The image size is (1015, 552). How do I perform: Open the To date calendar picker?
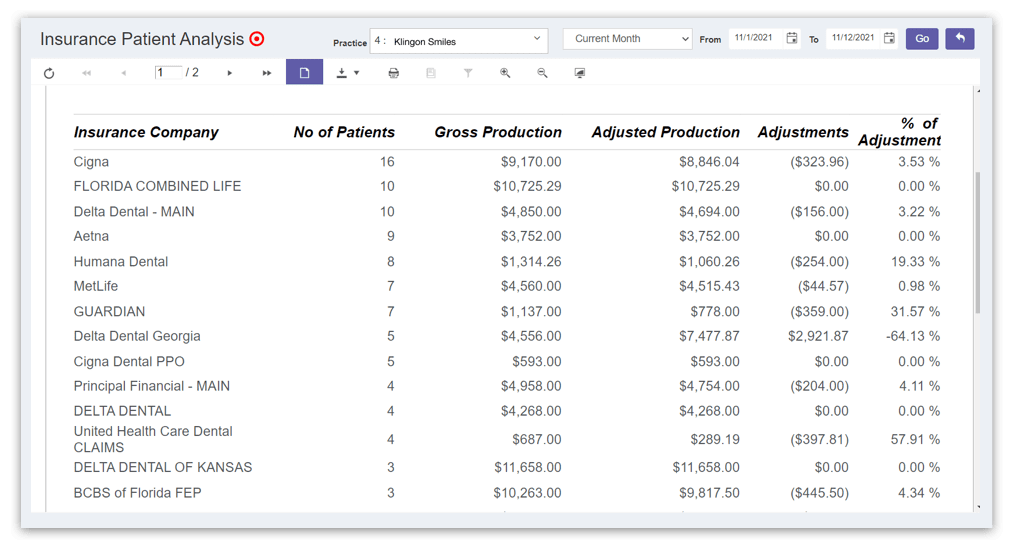(x=889, y=38)
